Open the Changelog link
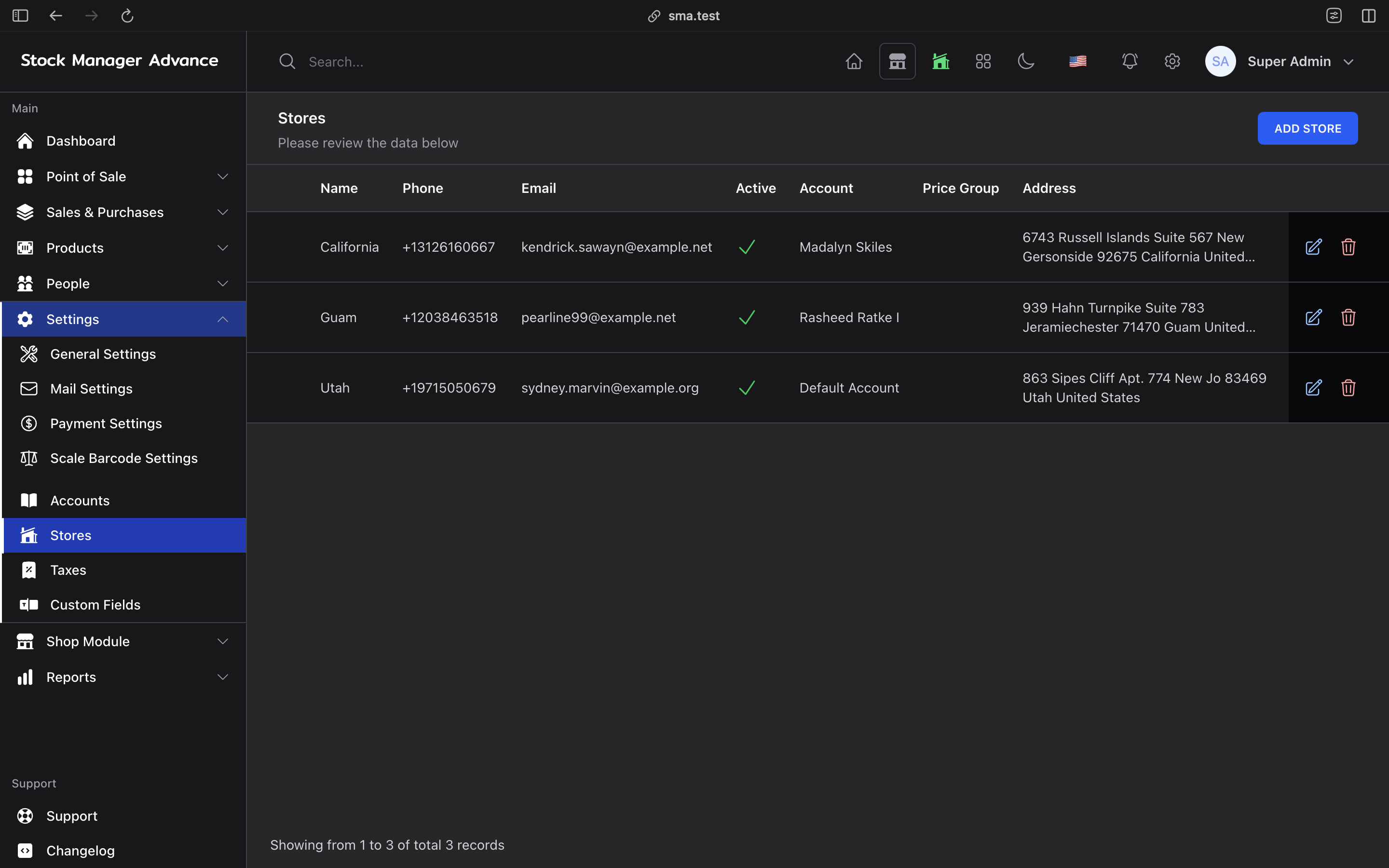This screenshot has height=868, width=1389. point(123,851)
